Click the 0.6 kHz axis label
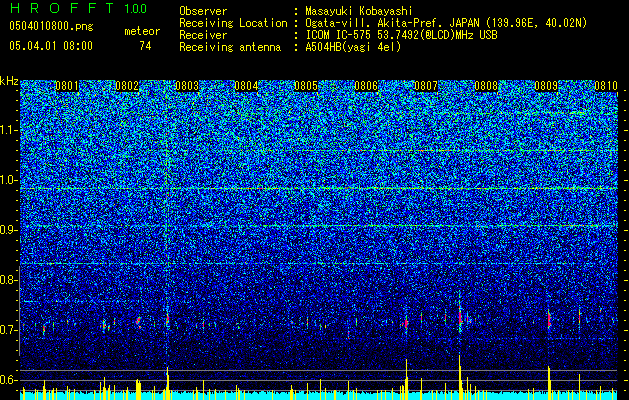This screenshot has height=400, width=629. tap(8, 380)
